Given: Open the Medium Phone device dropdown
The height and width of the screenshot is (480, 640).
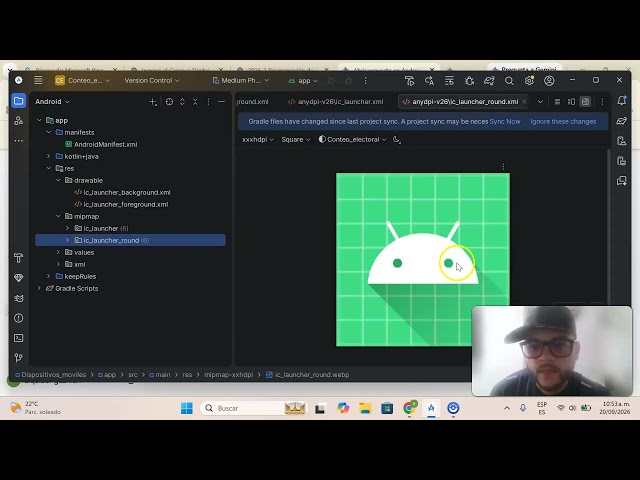Looking at the screenshot, I should (241, 81).
